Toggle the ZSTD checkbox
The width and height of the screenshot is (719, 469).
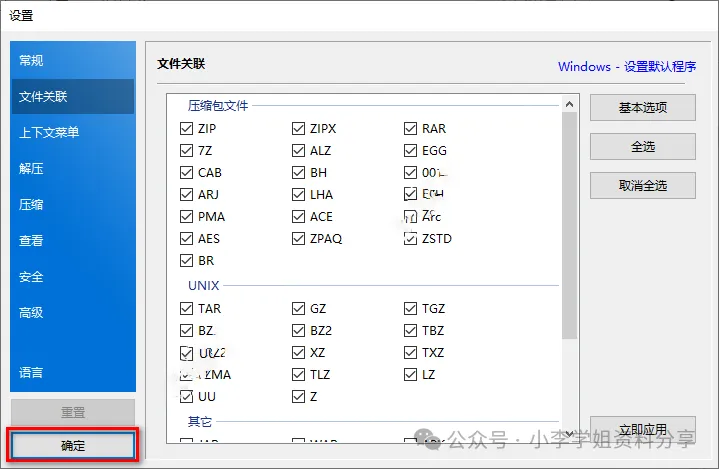pyautogui.click(x=410, y=238)
